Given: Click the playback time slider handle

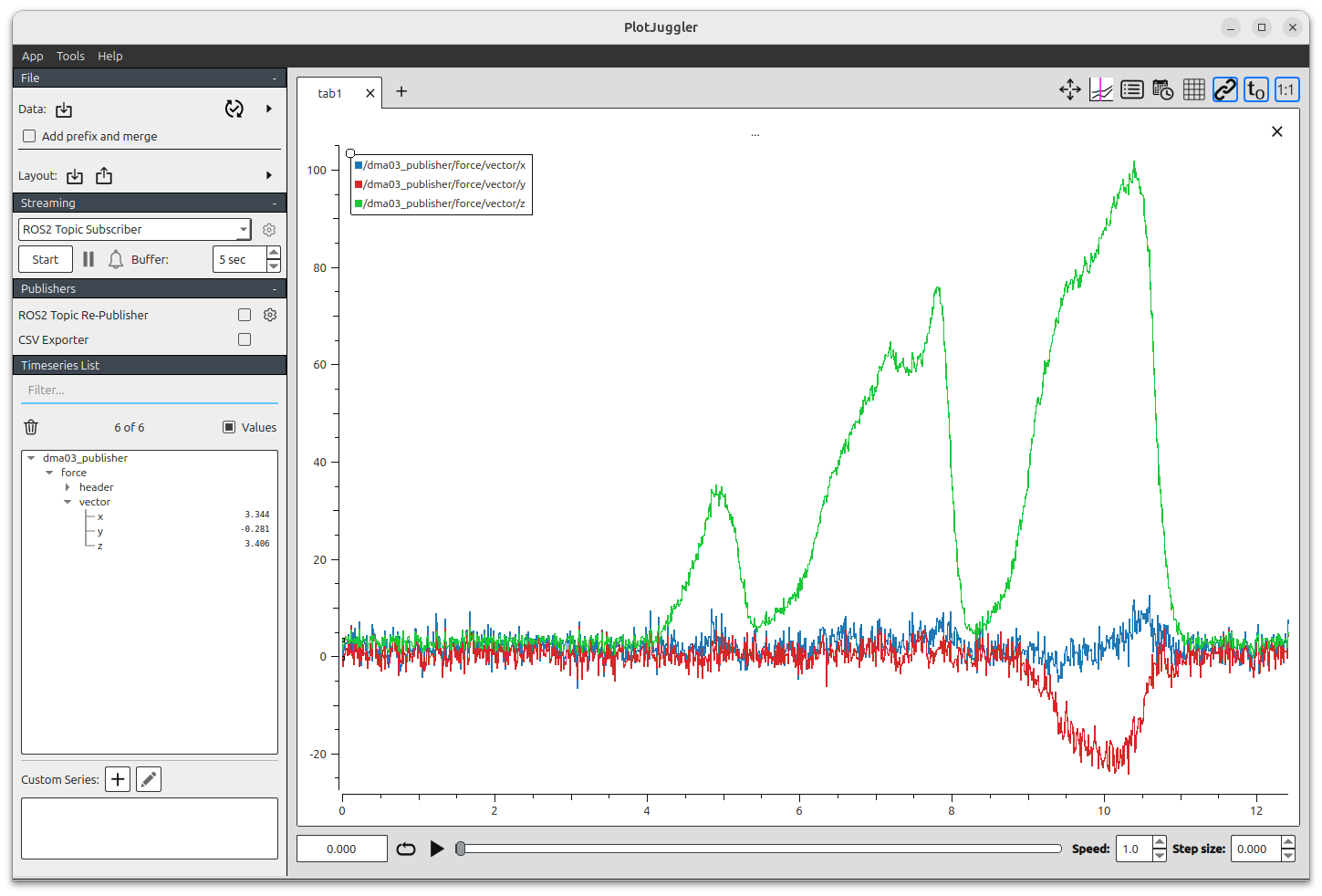Looking at the screenshot, I should click(461, 849).
